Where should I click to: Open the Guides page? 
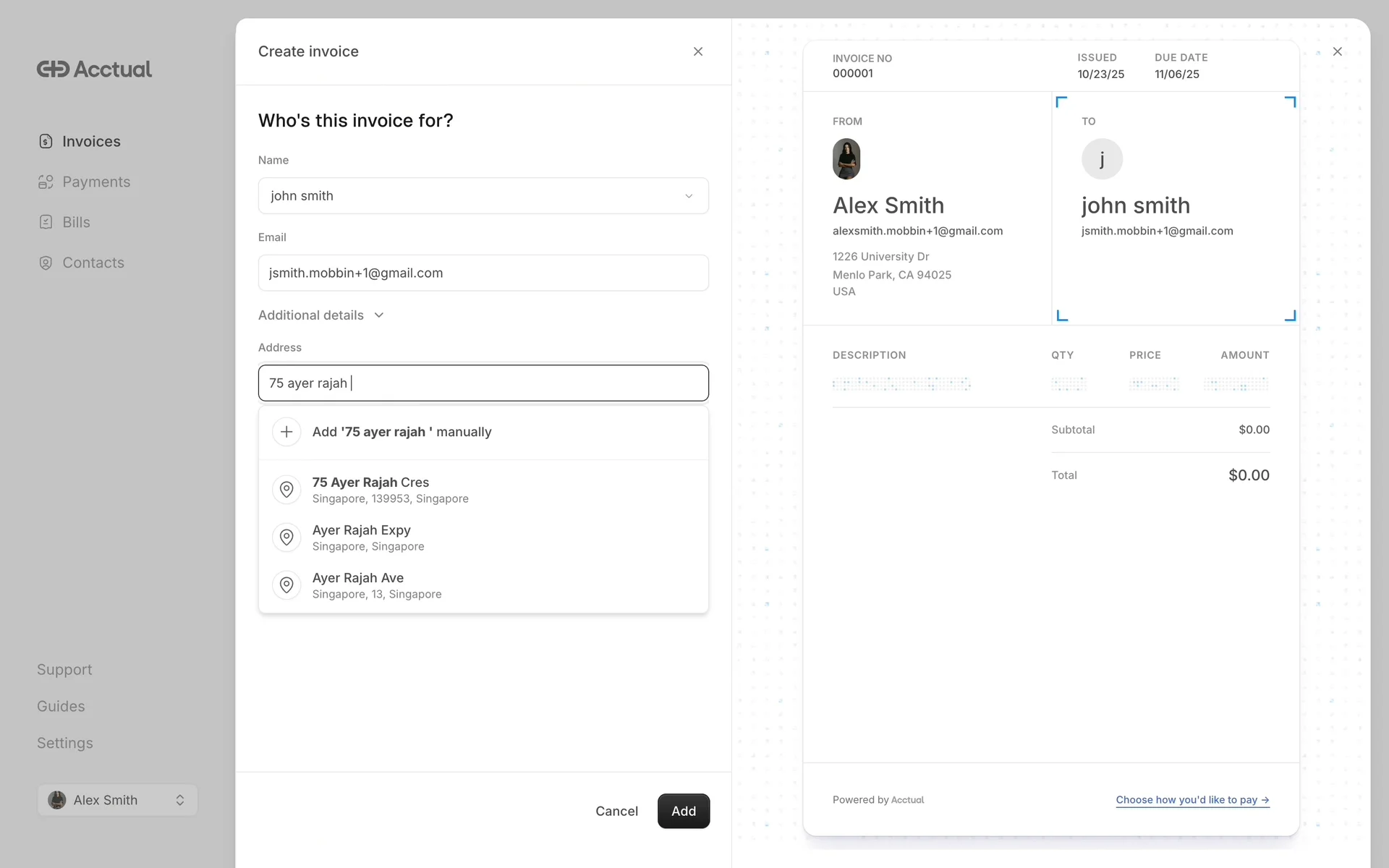(61, 706)
